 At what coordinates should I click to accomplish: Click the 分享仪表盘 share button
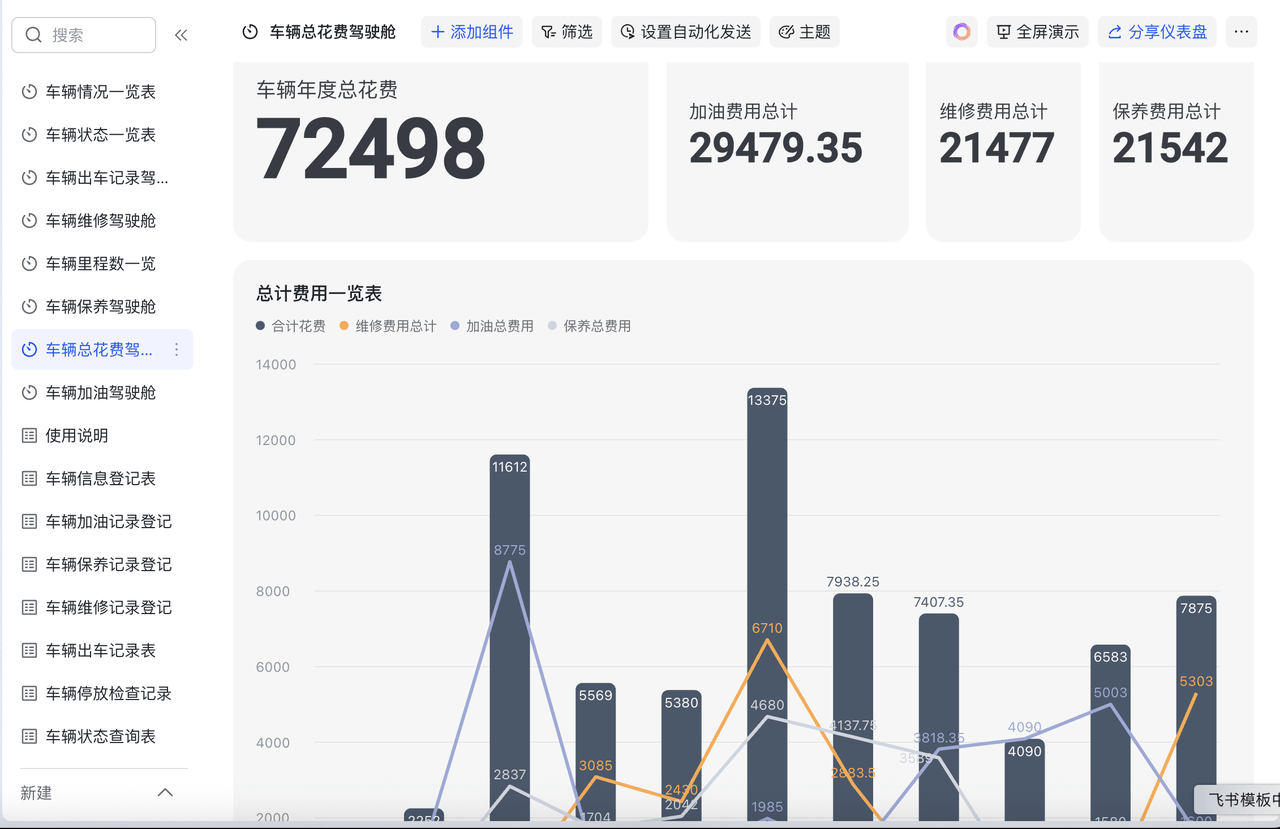(x=1156, y=32)
